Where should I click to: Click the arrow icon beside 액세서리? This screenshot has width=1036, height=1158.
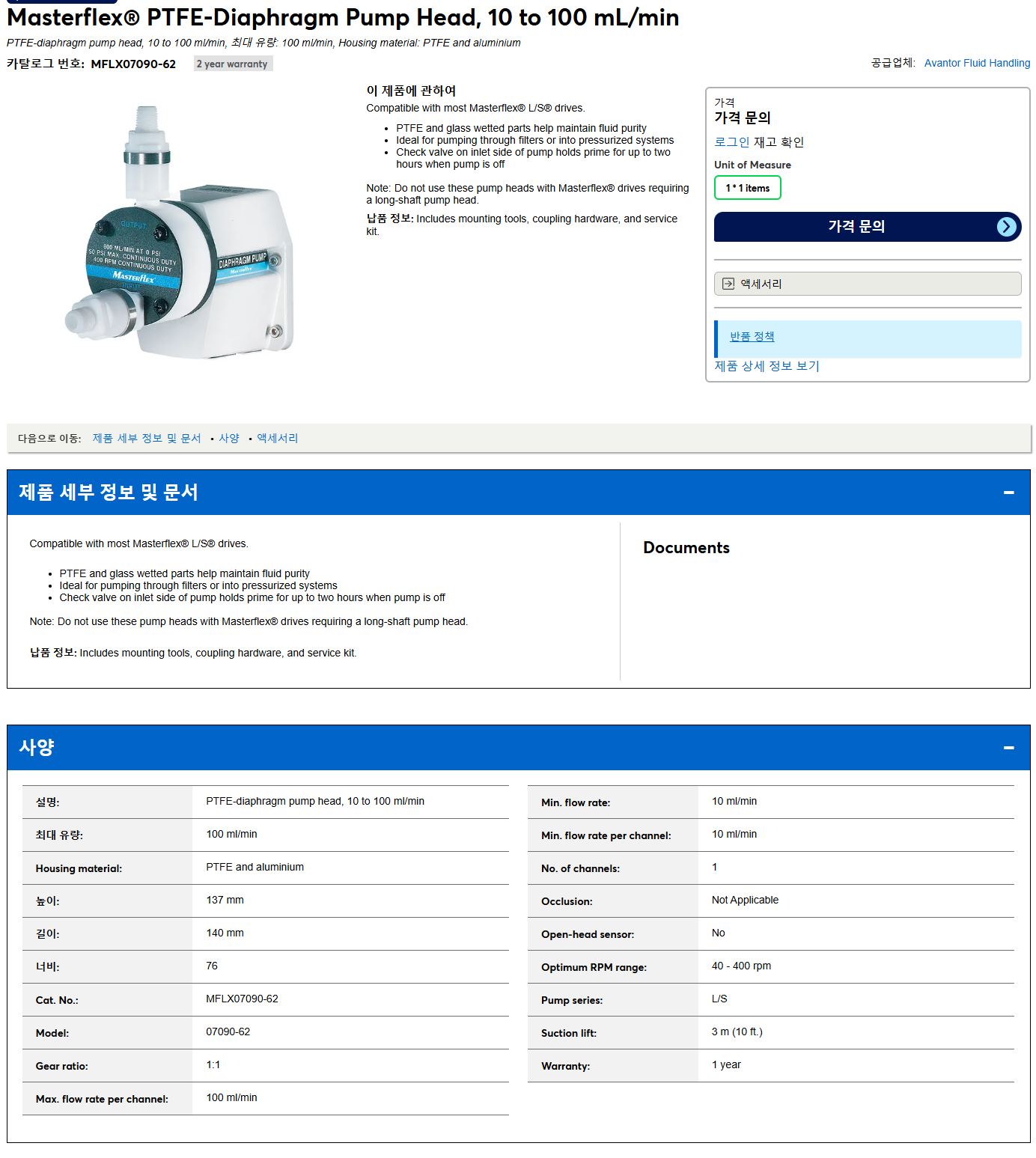(728, 284)
